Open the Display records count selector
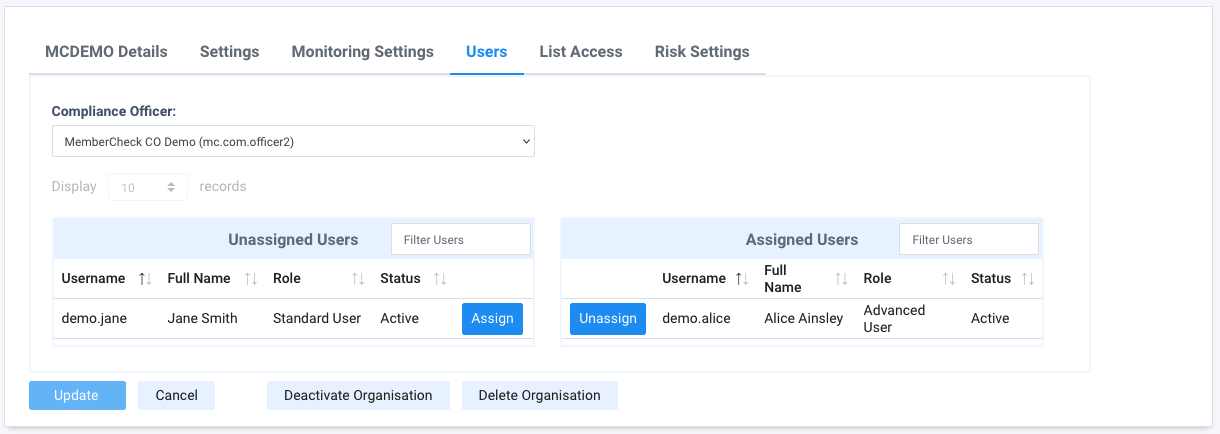The height and width of the screenshot is (434, 1220). 147,187
